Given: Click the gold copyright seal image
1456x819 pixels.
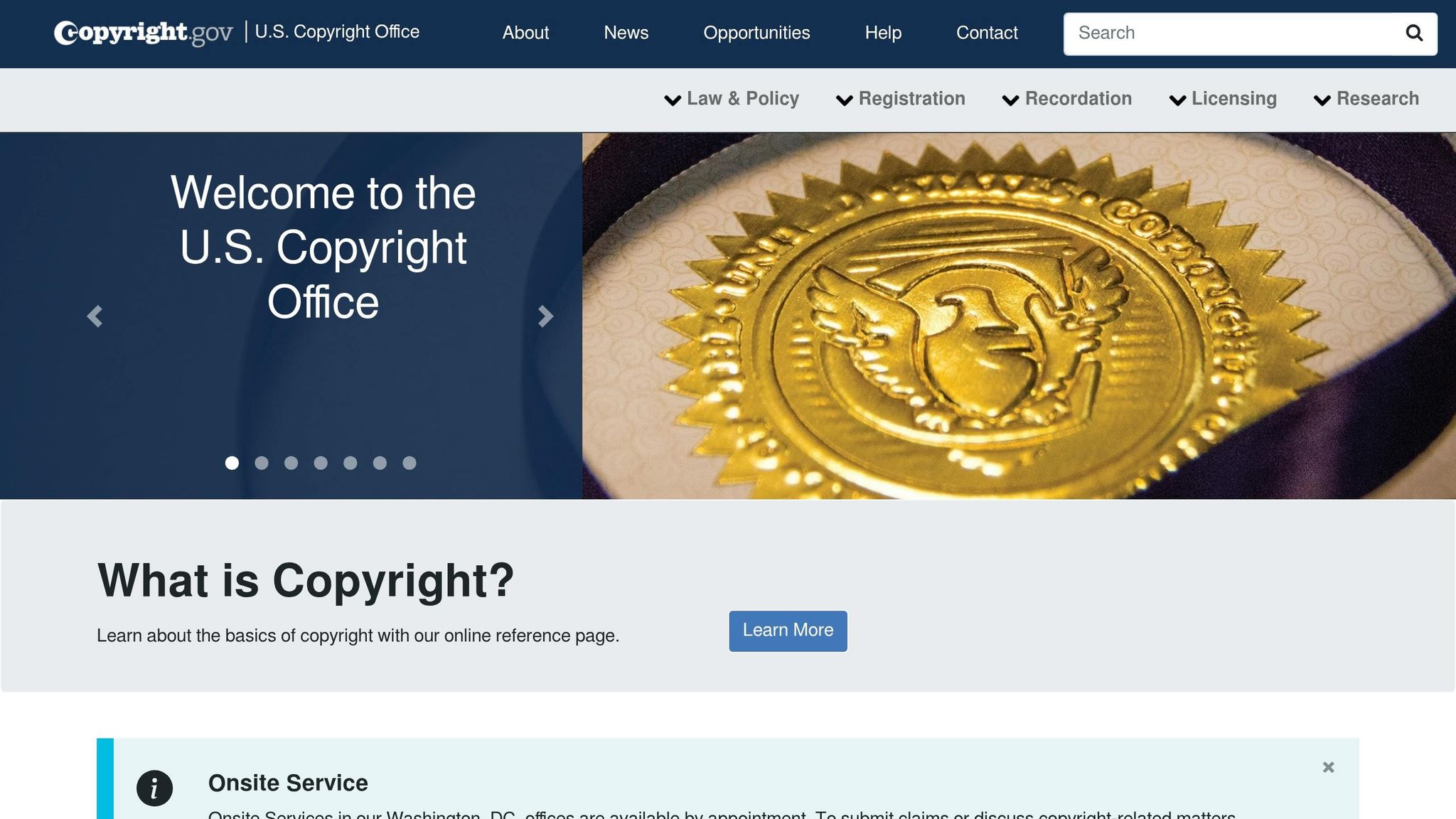Looking at the screenshot, I should pyautogui.click(x=1019, y=316).
